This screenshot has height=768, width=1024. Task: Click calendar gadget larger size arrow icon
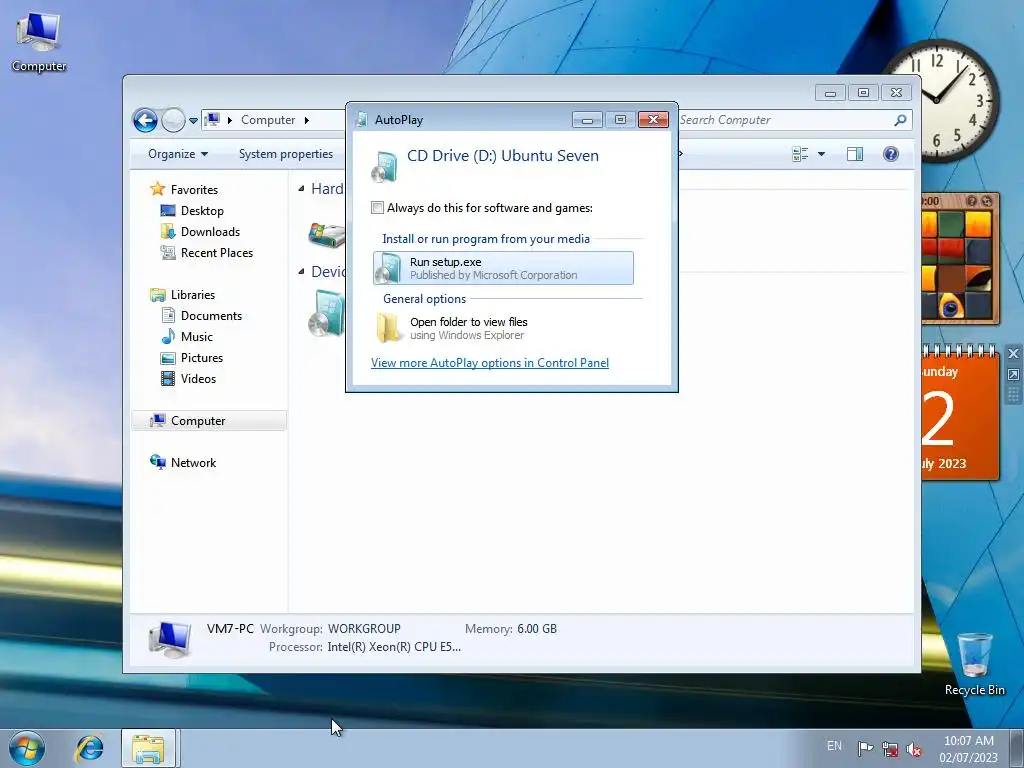click(1013, 374)
